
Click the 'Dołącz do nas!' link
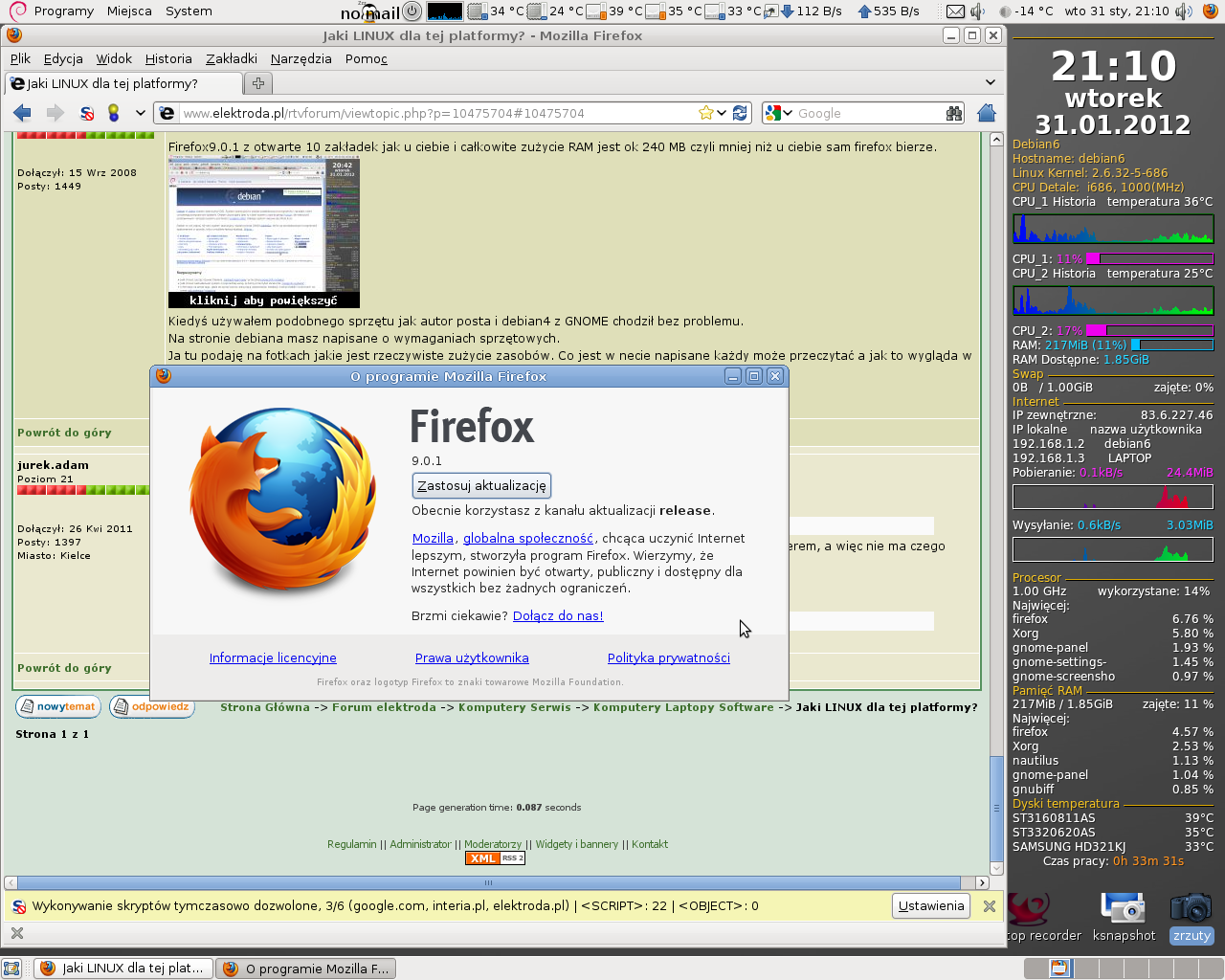(558, 615)
